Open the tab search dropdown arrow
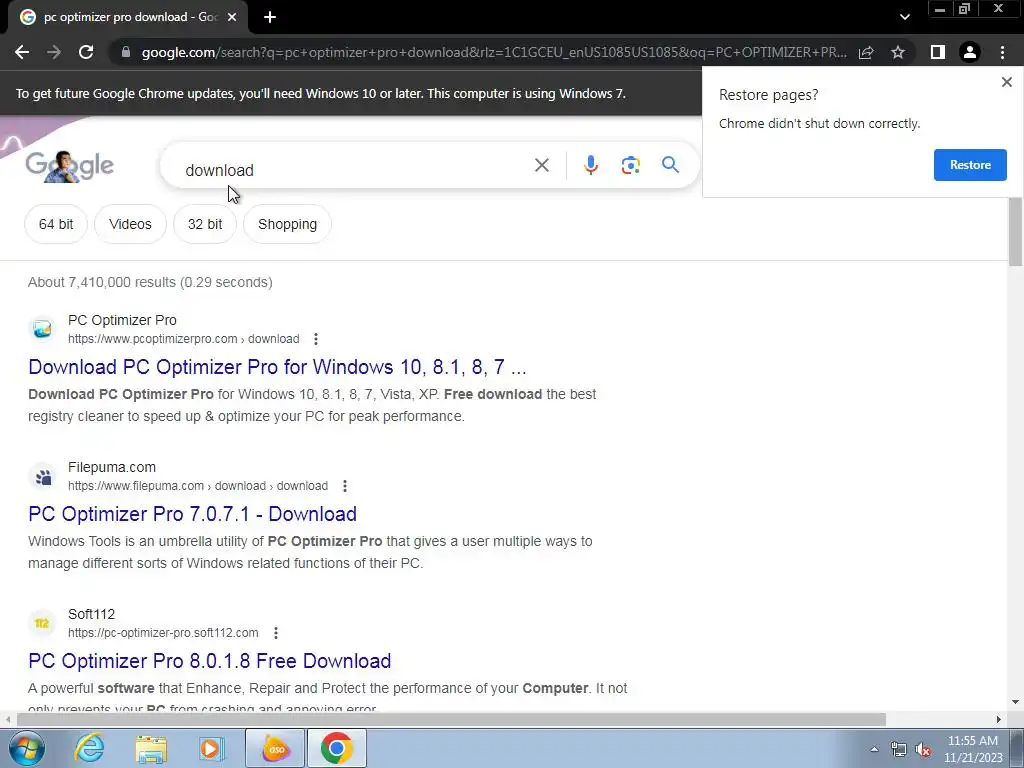Image resolution: width=1024 pixels, height=768 pixels. pos(904,17)
